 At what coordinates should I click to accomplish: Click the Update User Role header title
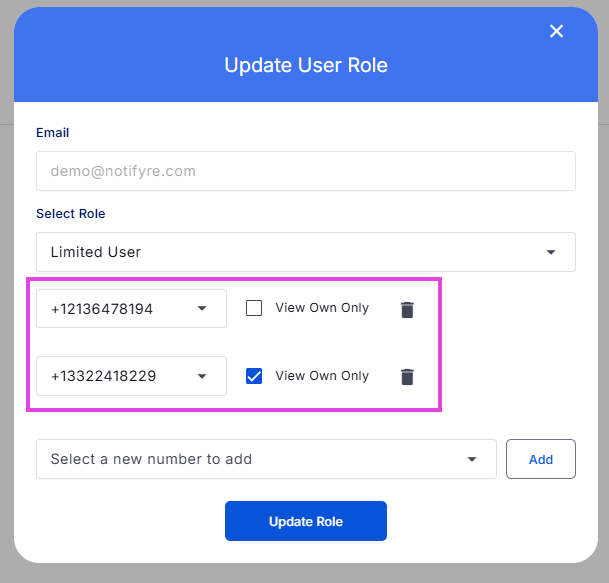coord(306,65)
